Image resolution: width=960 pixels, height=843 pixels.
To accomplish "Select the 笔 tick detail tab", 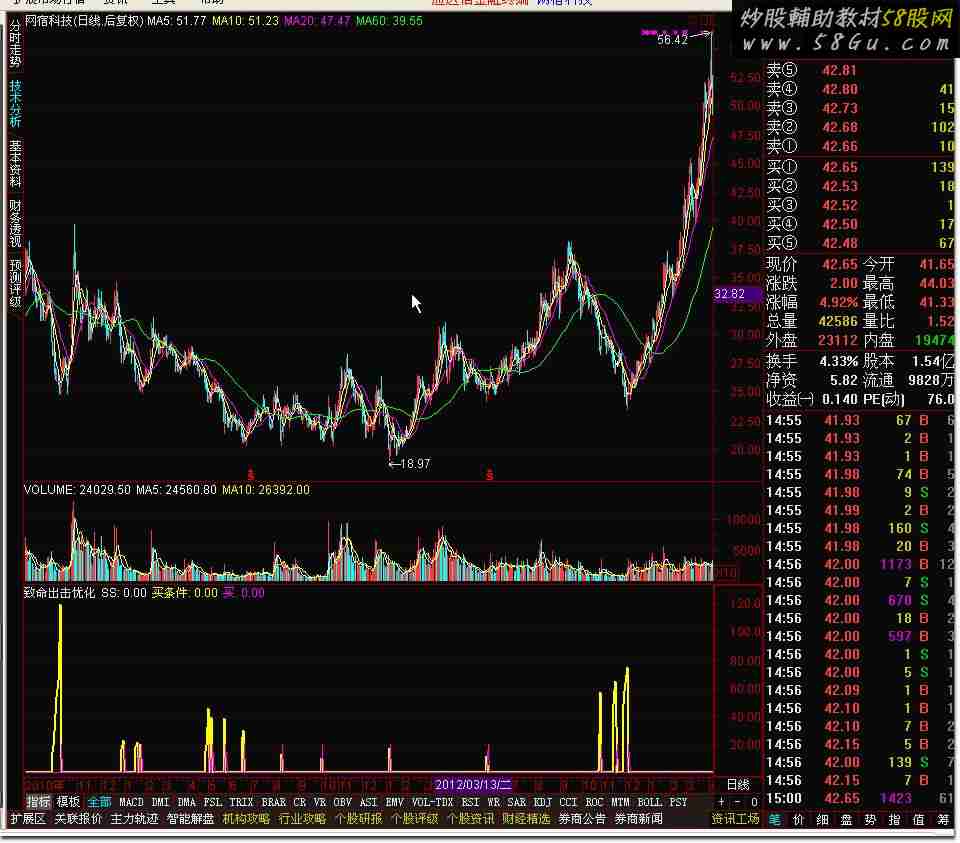I will 774,820.
